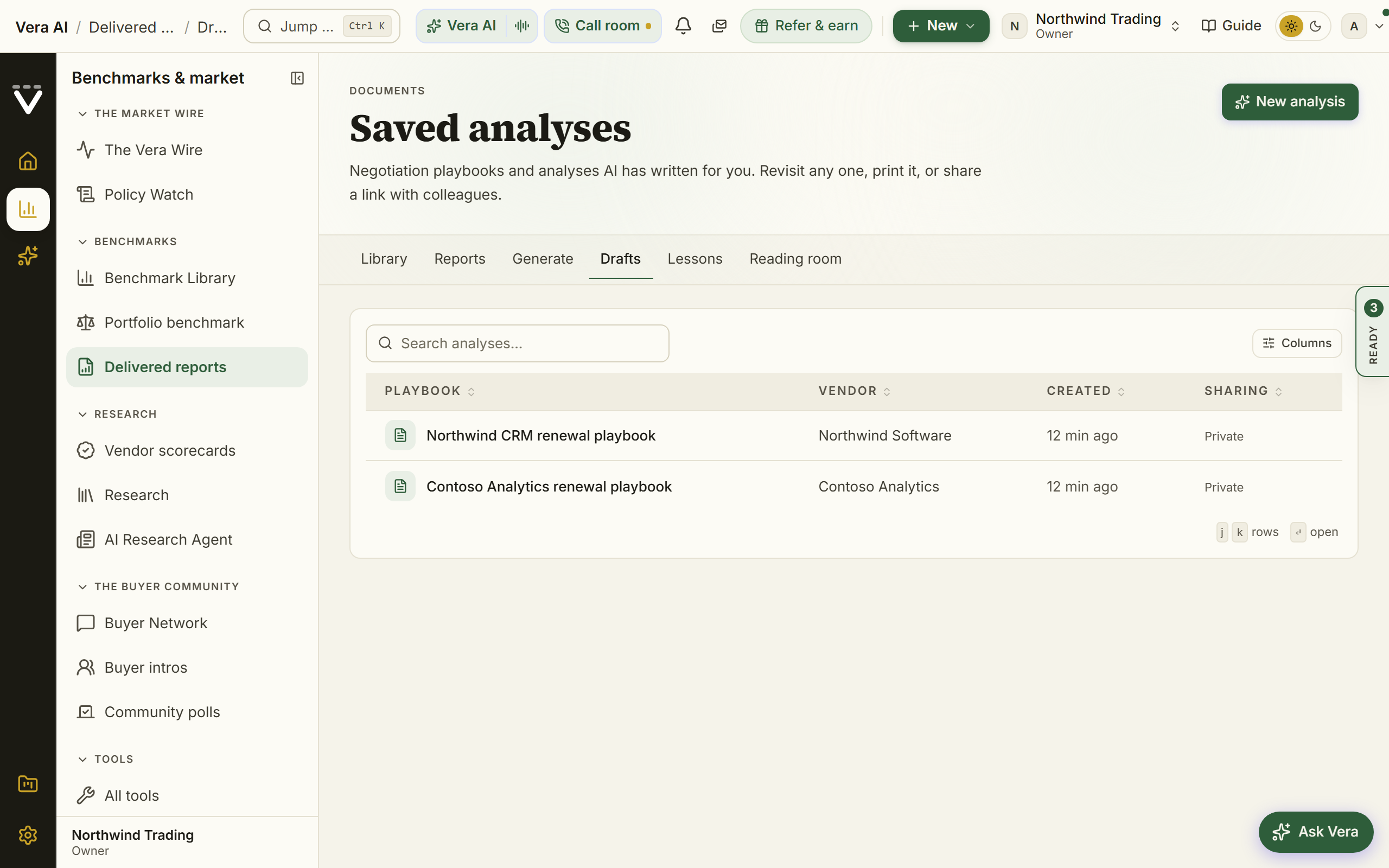Open AI Research Agent
Screen dimensions: 1389x868
click(187, 540)
